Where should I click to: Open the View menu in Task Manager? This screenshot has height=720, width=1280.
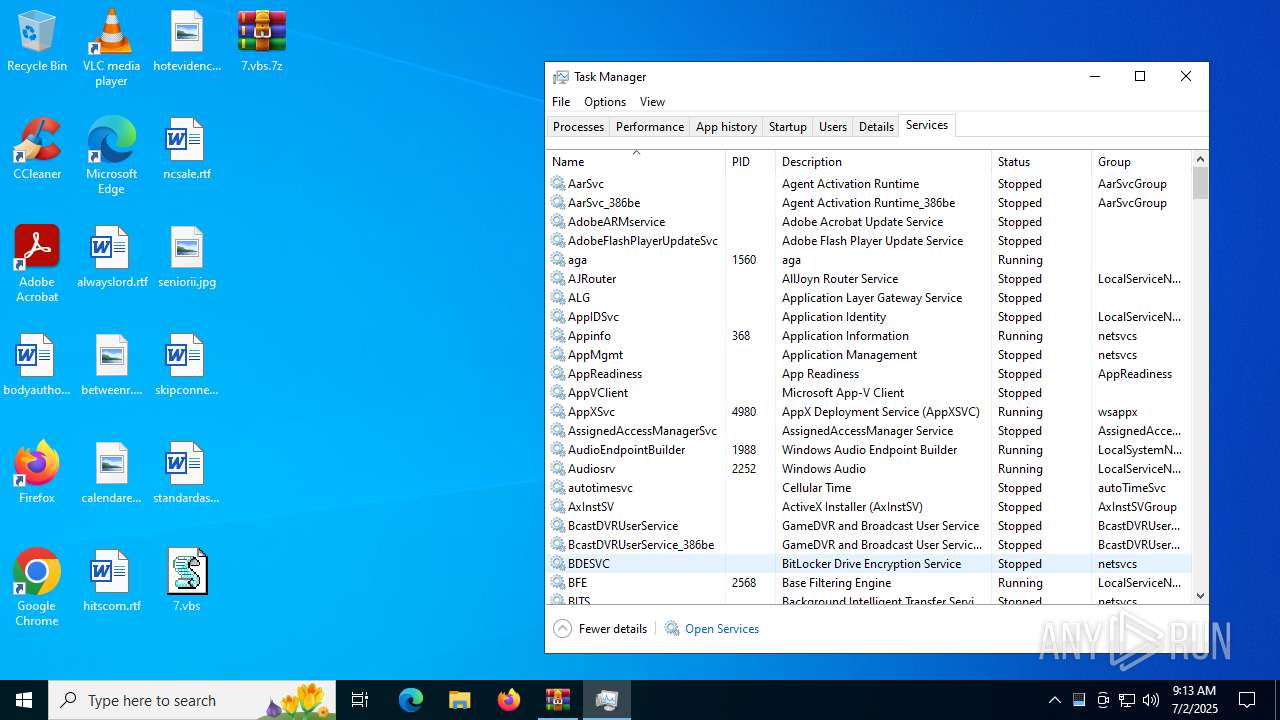652,102
